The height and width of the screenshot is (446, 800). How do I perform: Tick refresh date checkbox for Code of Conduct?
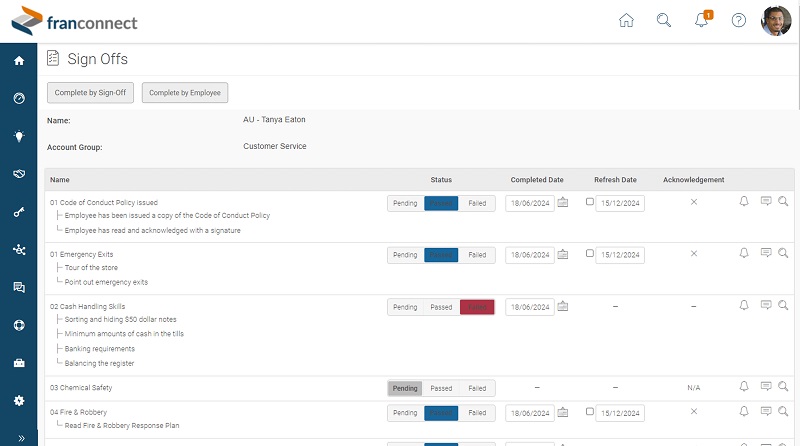click(x=589, y=202)
